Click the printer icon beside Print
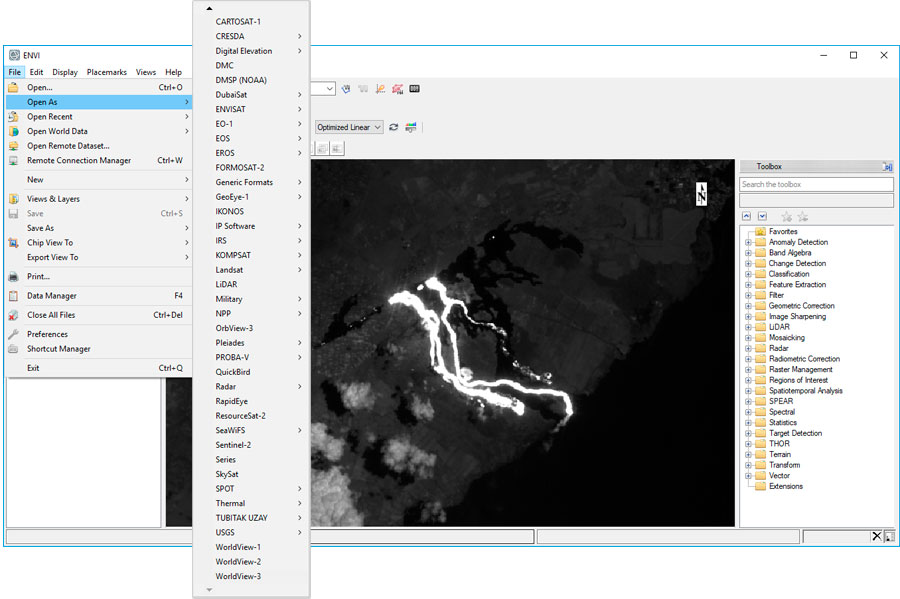This screenshot has height=599, width=900. [x=13, y=277]
